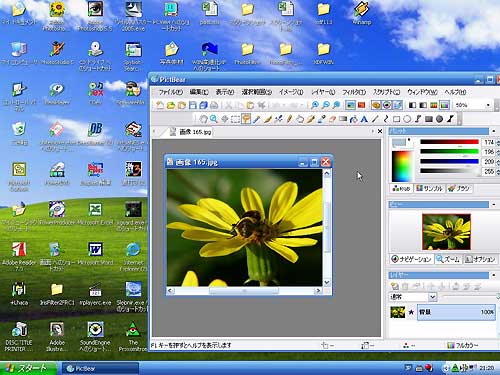
Task: Click the Windows スタート button
Action: 28,368
